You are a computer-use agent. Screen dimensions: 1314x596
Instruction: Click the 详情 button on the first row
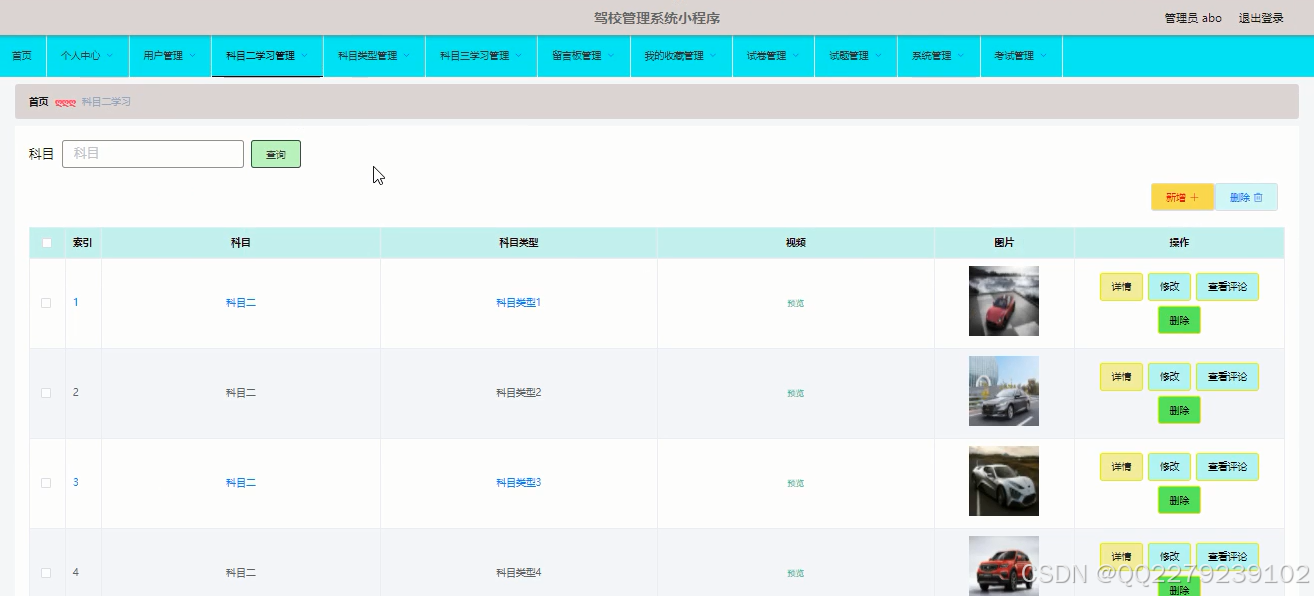coord(1120,287)
